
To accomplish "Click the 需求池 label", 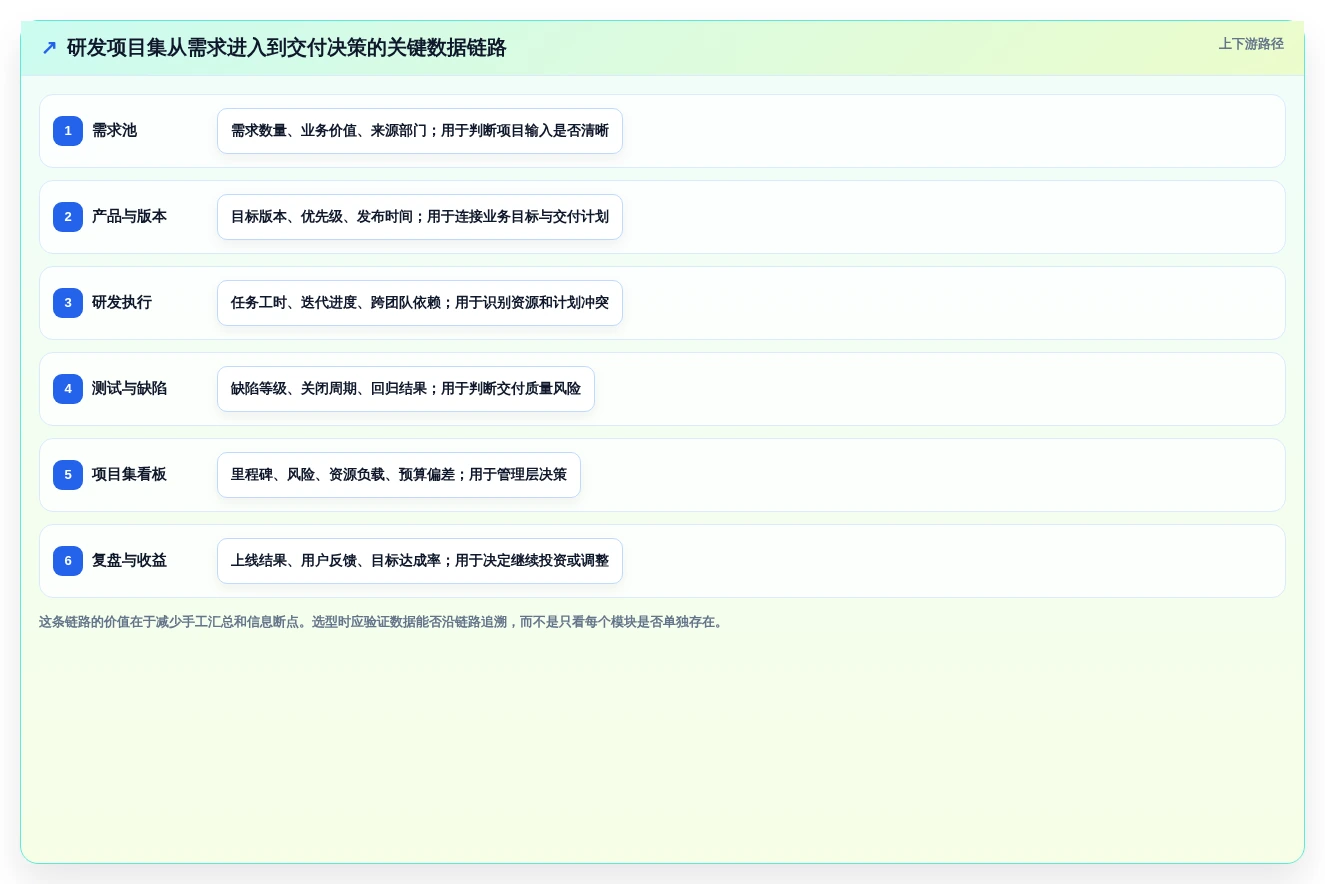I will (x=114, y=131).
